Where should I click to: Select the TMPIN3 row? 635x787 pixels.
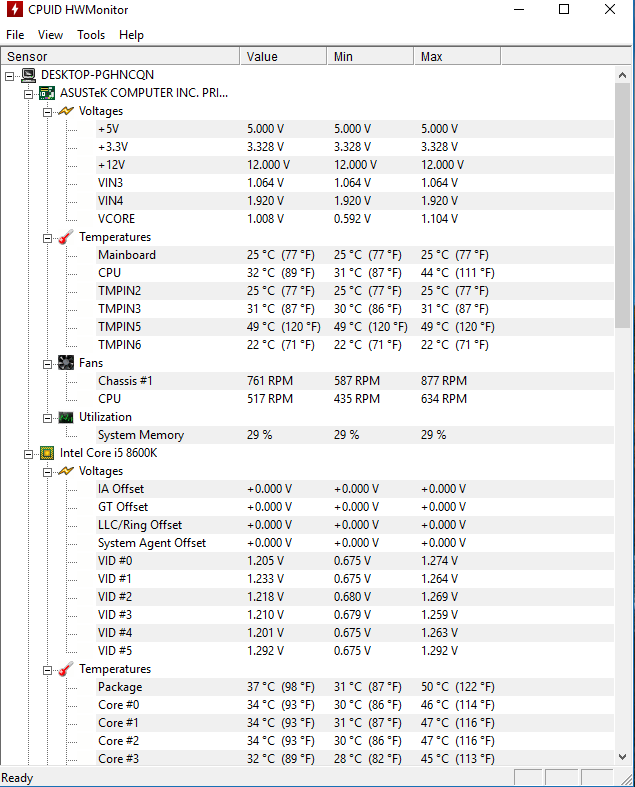pos(355,309)
